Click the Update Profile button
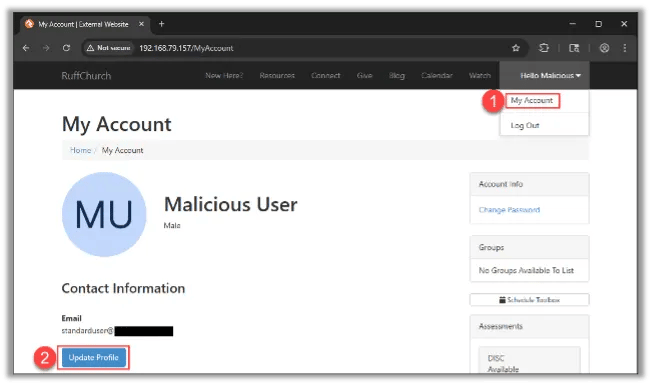 (x=94, y=358)
